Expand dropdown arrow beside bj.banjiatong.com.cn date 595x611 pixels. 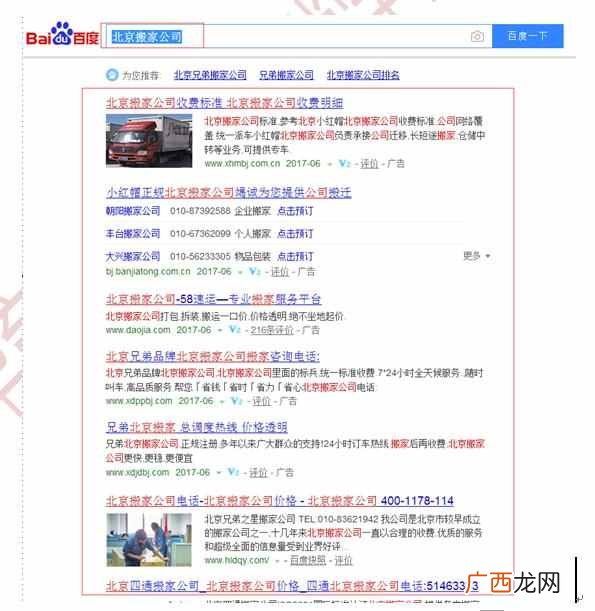click(240, 272)
